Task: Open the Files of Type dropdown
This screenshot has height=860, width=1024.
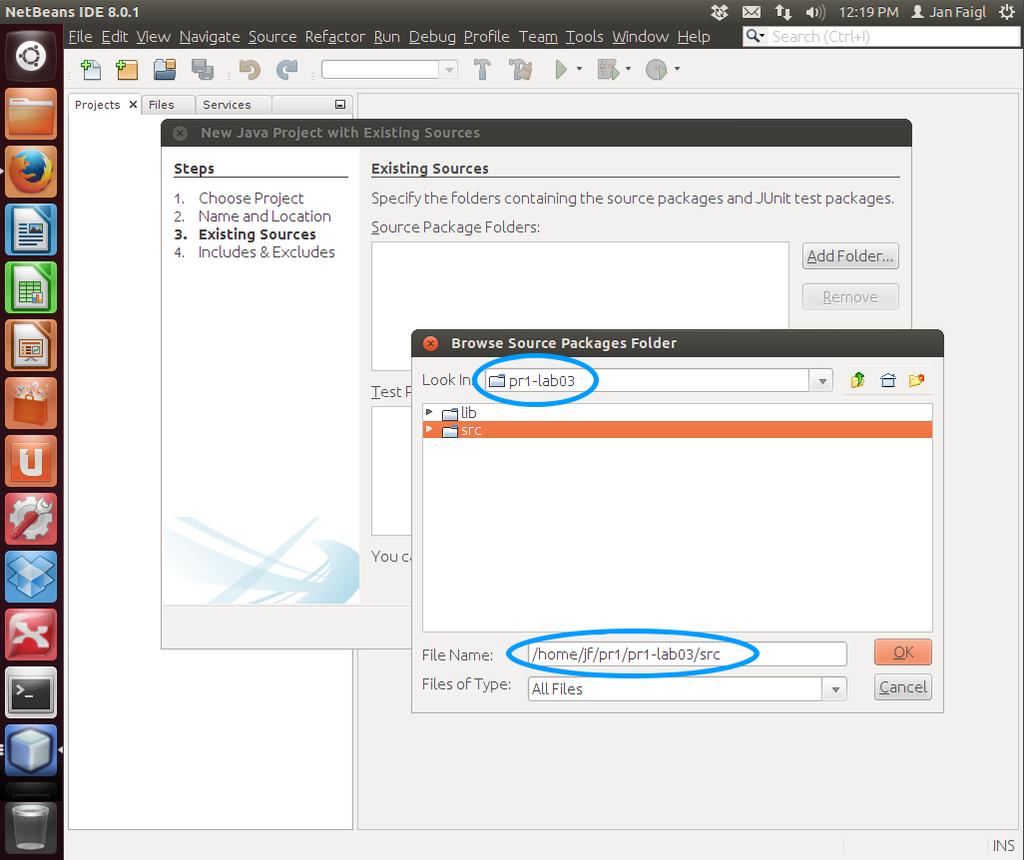Action: pyautogui.click(x=835, y=689)
